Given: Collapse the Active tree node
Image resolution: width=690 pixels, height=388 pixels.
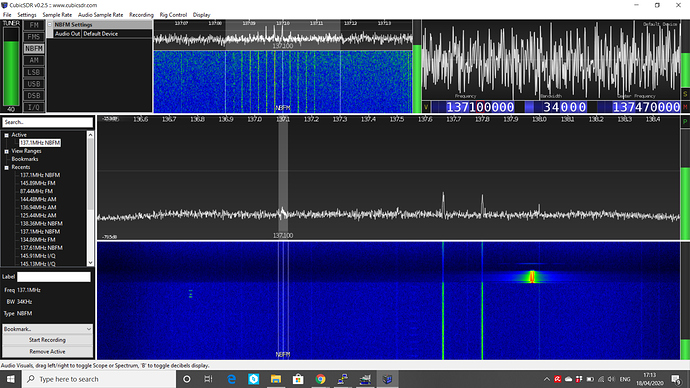Looking at the screenshot, I should [x=7, y=135].
